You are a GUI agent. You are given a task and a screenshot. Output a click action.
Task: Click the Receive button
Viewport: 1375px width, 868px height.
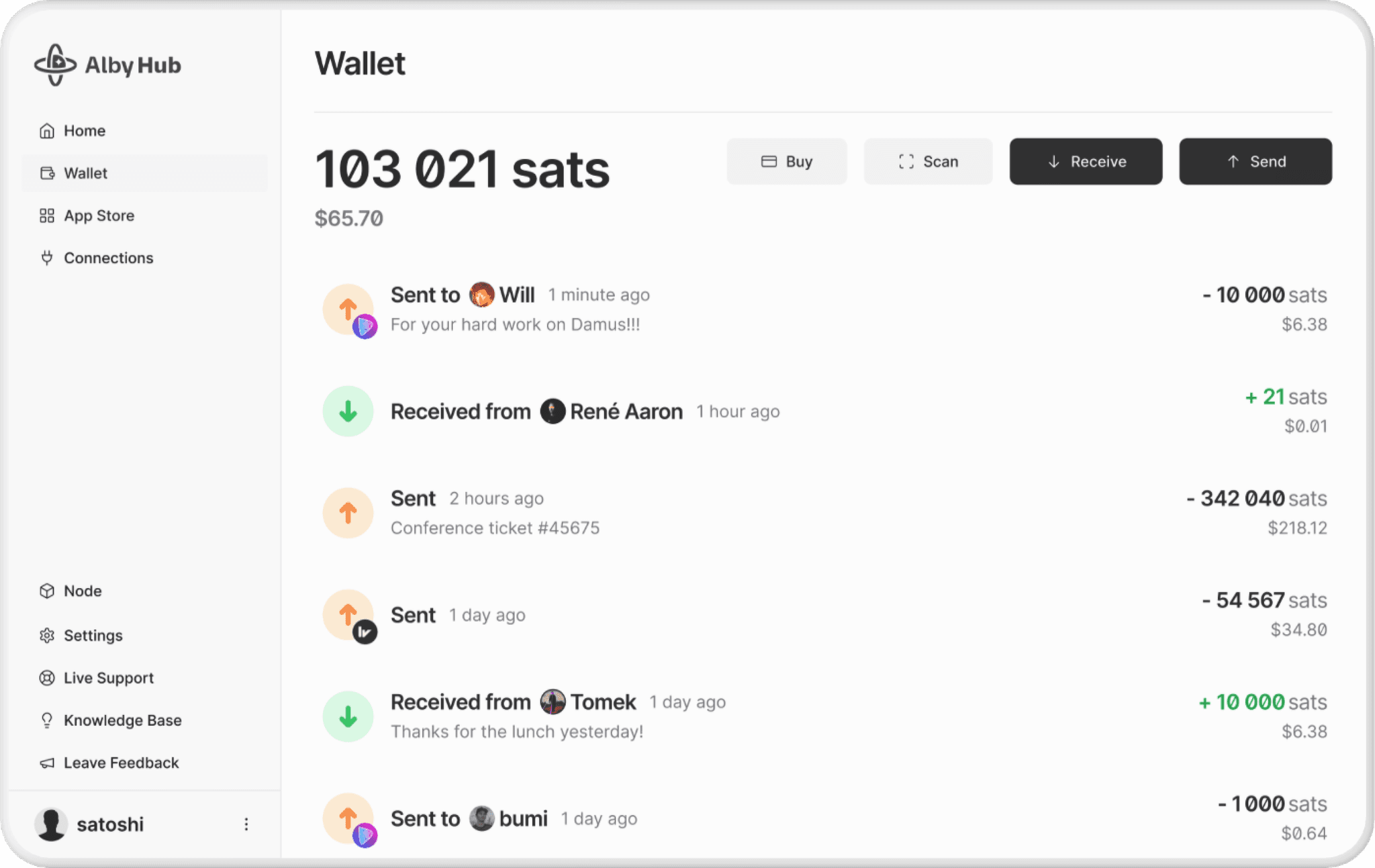(x=1086, y=161)
